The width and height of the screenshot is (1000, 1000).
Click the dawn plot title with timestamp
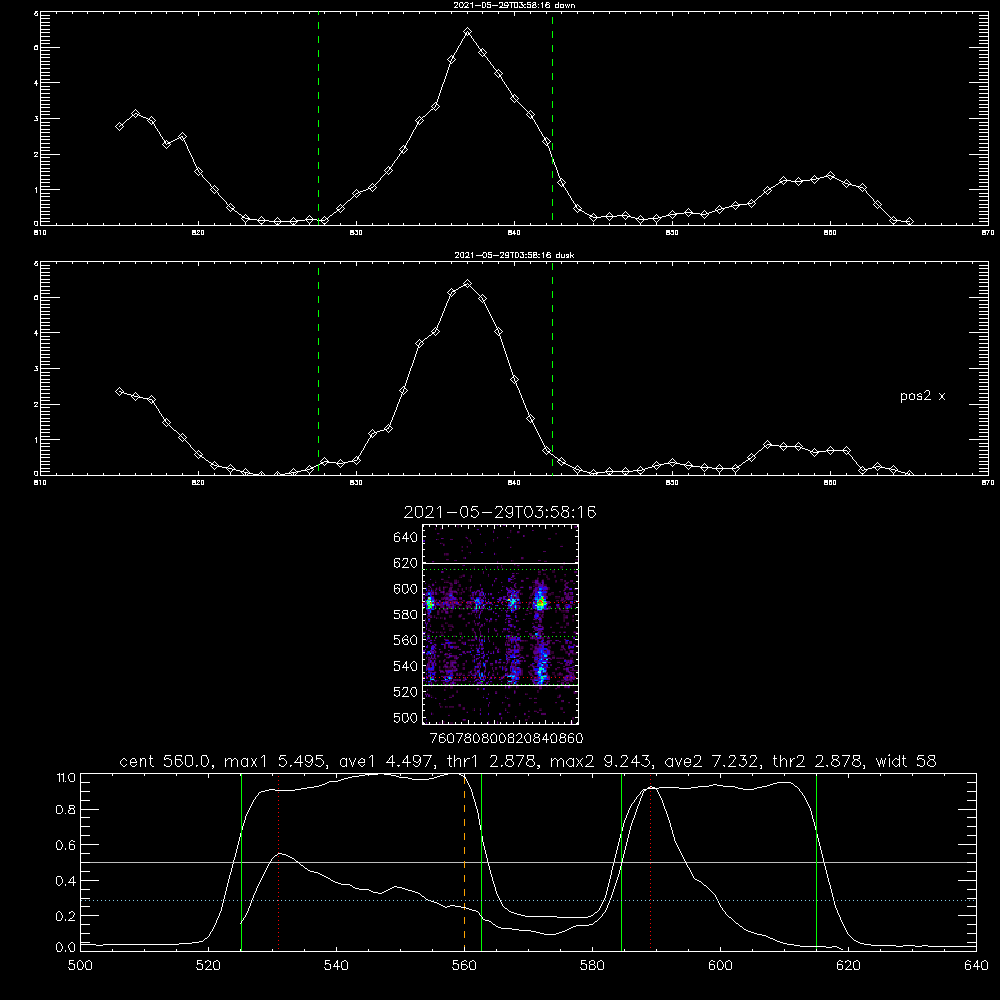pyautogui.click(x=514, y=5)
